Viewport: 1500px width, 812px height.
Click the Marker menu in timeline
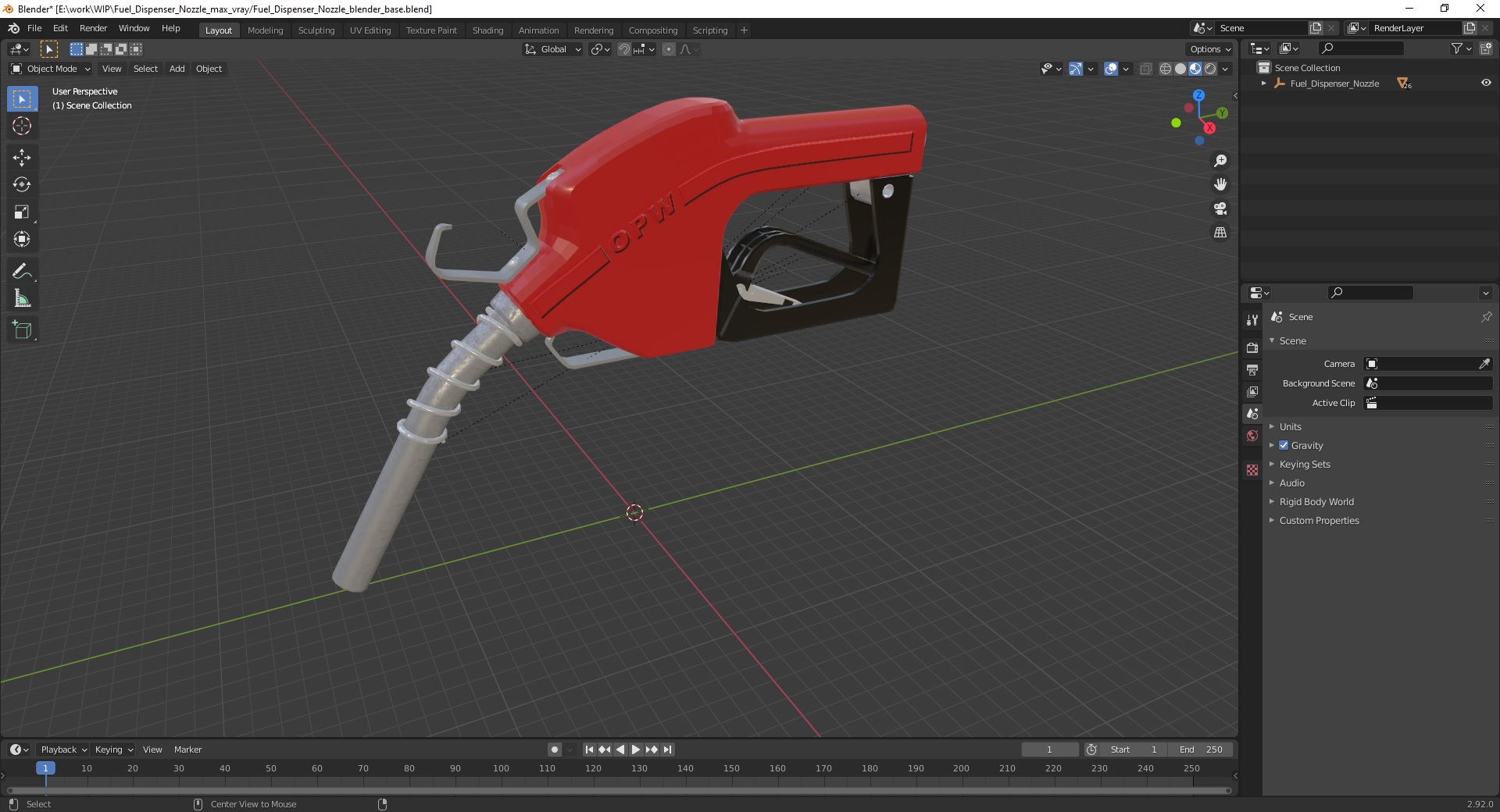pyautogui.click(x=187, y=750)
